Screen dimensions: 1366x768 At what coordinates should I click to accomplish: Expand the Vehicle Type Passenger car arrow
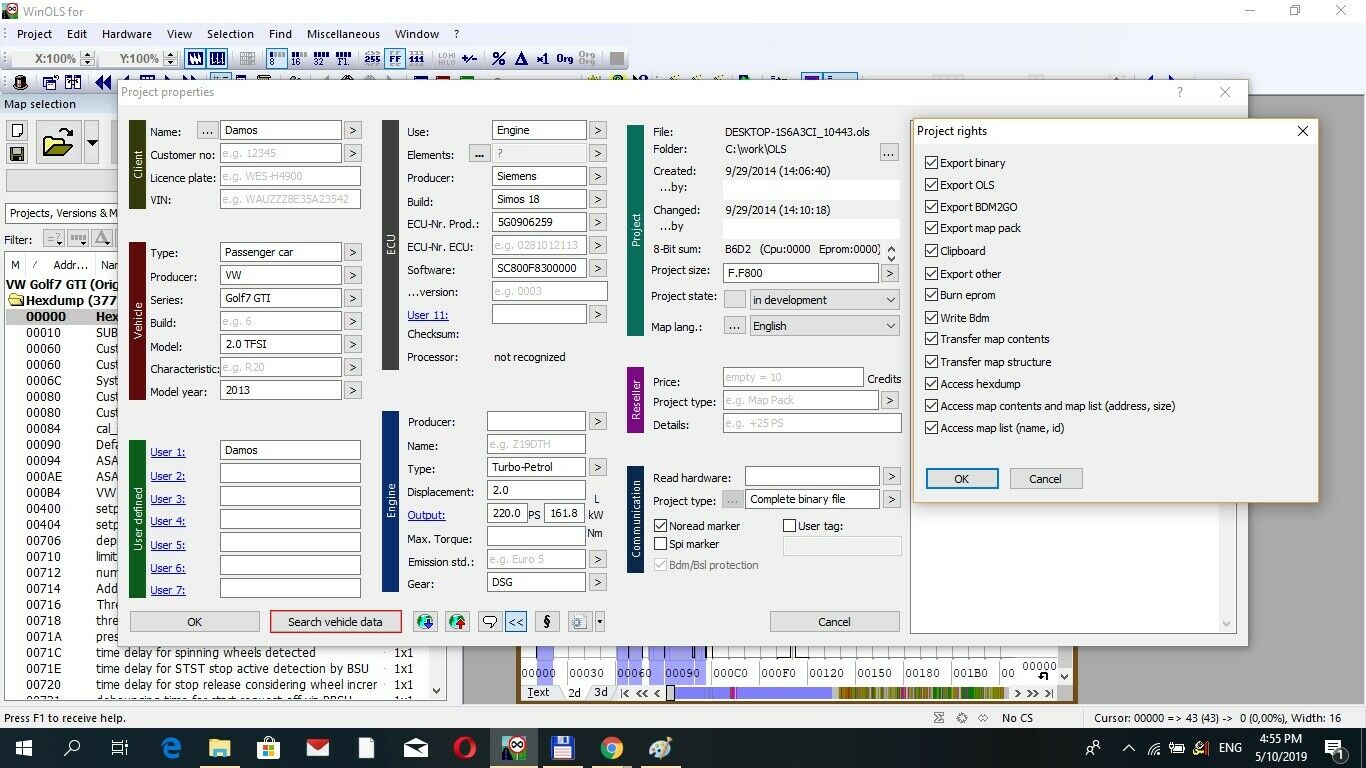pos(353,253)
